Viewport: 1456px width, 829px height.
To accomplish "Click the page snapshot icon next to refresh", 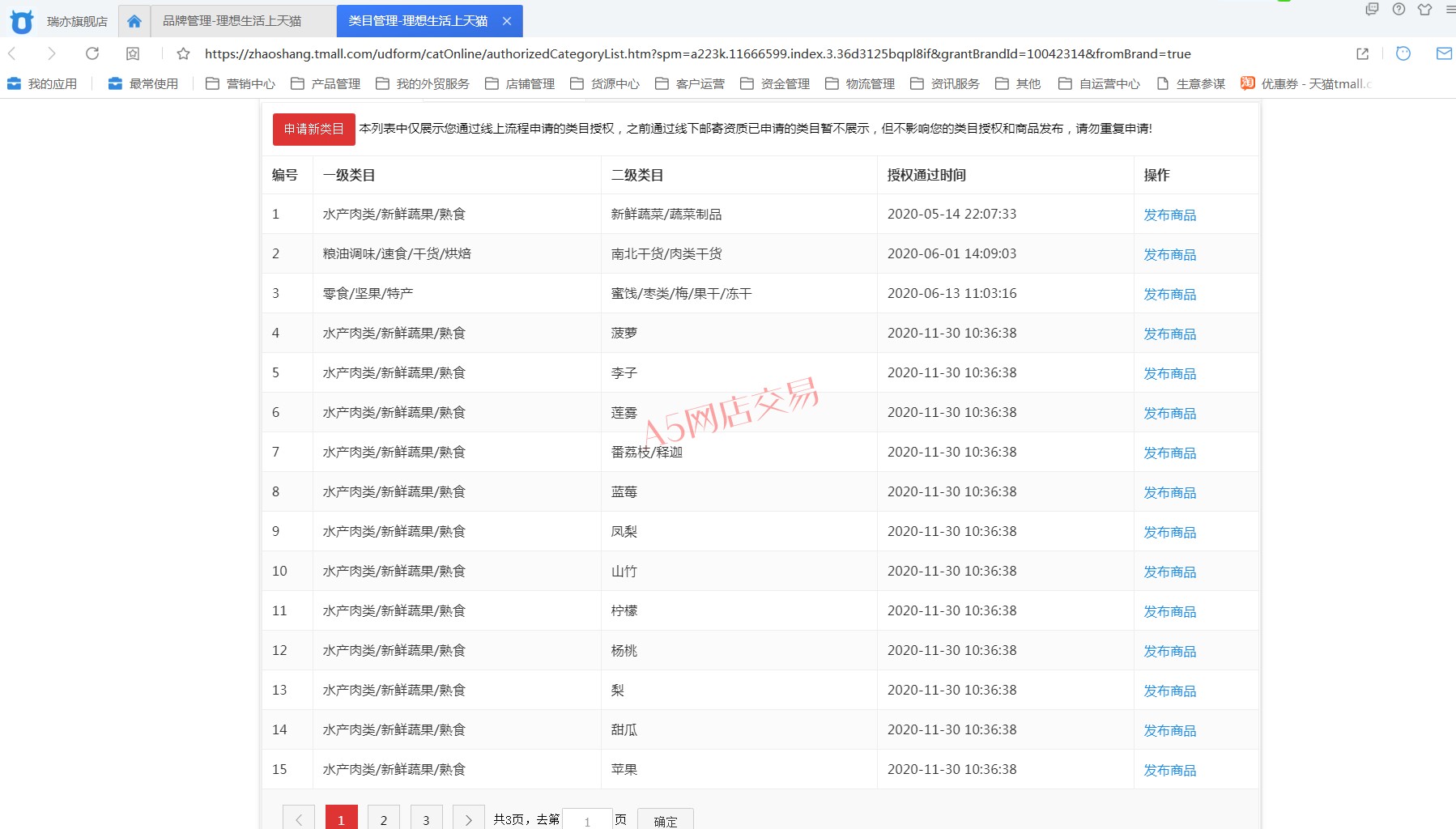I will pyautogui.click(x=133, y=53).
